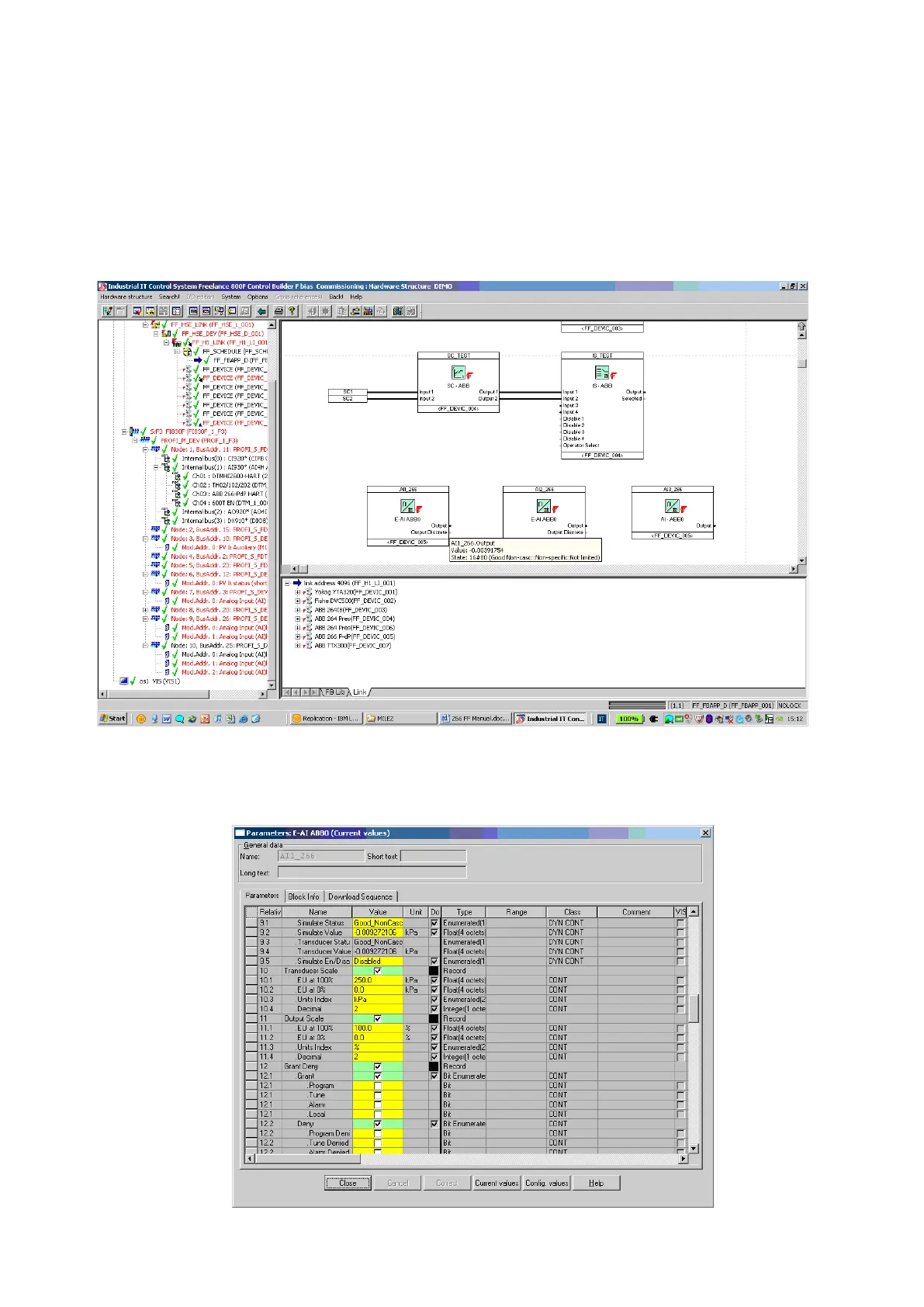Click the Short text input field

tap(434, 856)
